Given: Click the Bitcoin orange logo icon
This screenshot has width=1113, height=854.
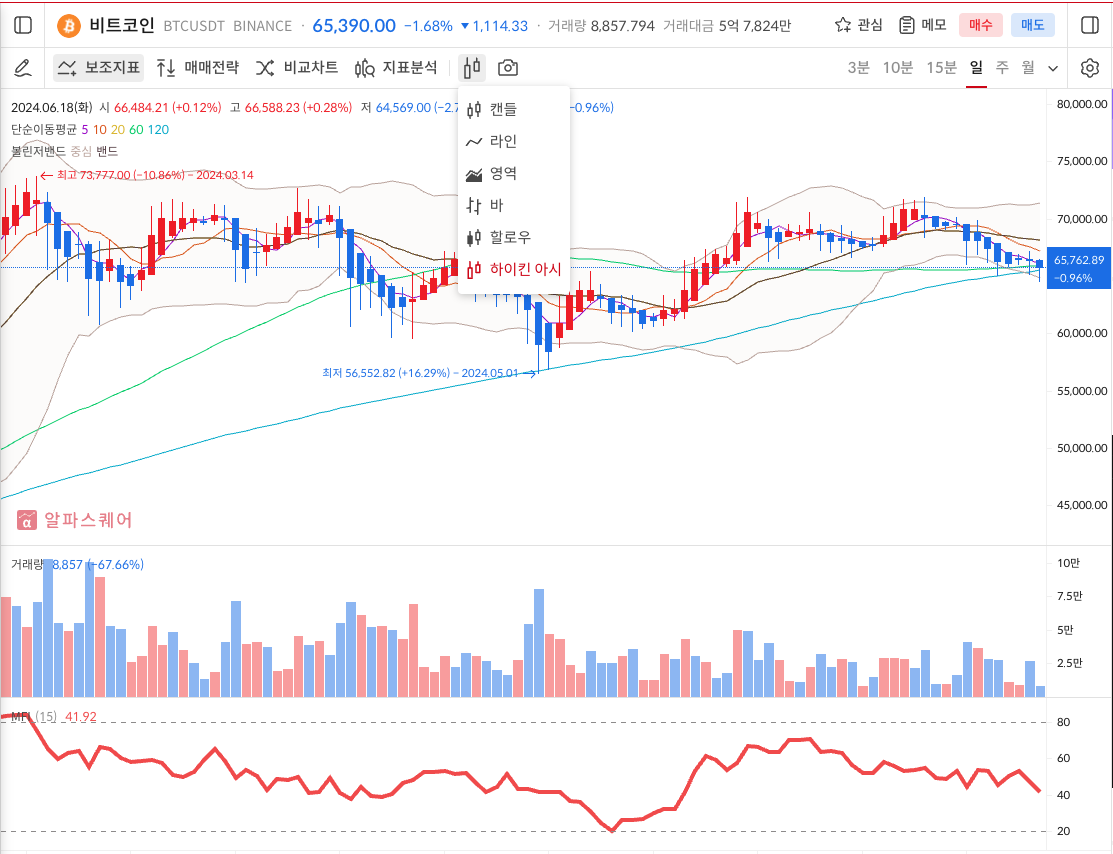Looking at the screenshot, I should pyautogui.click(x=69, y=26).
